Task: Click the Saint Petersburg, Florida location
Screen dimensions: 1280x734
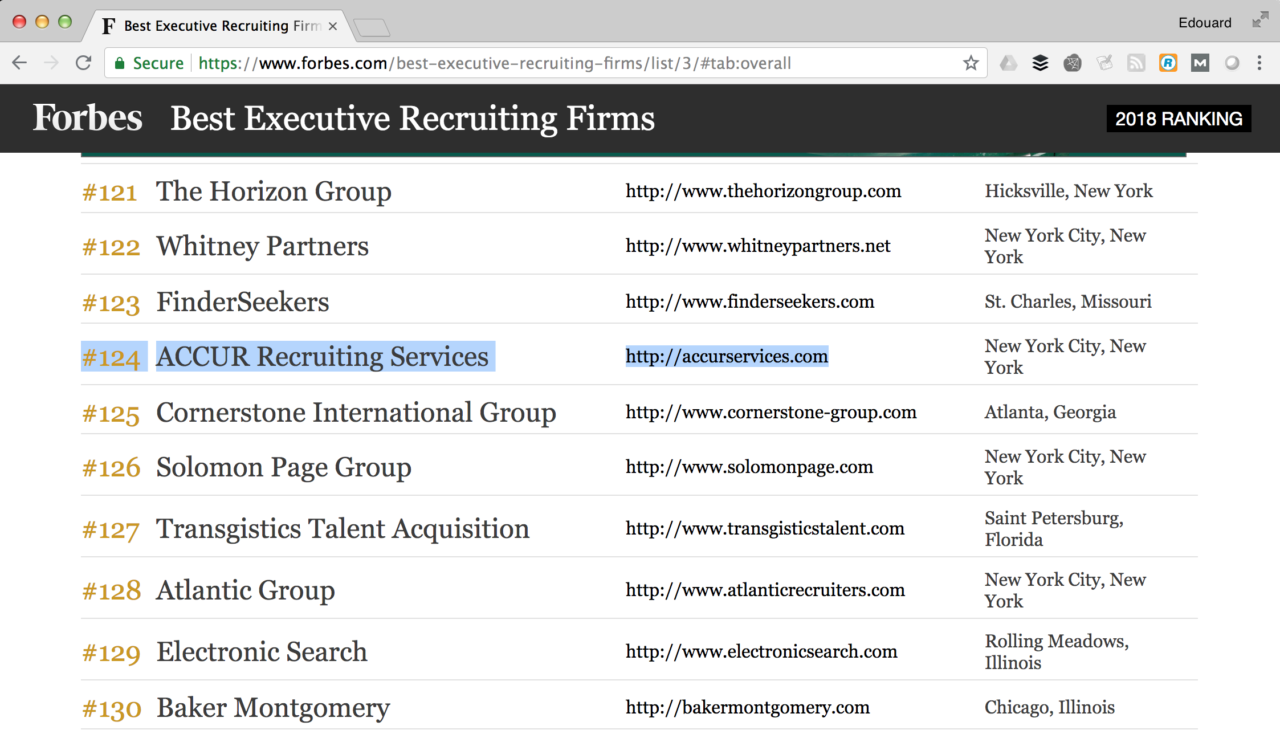Action: pyautogui.click(x=1054, y=529)
